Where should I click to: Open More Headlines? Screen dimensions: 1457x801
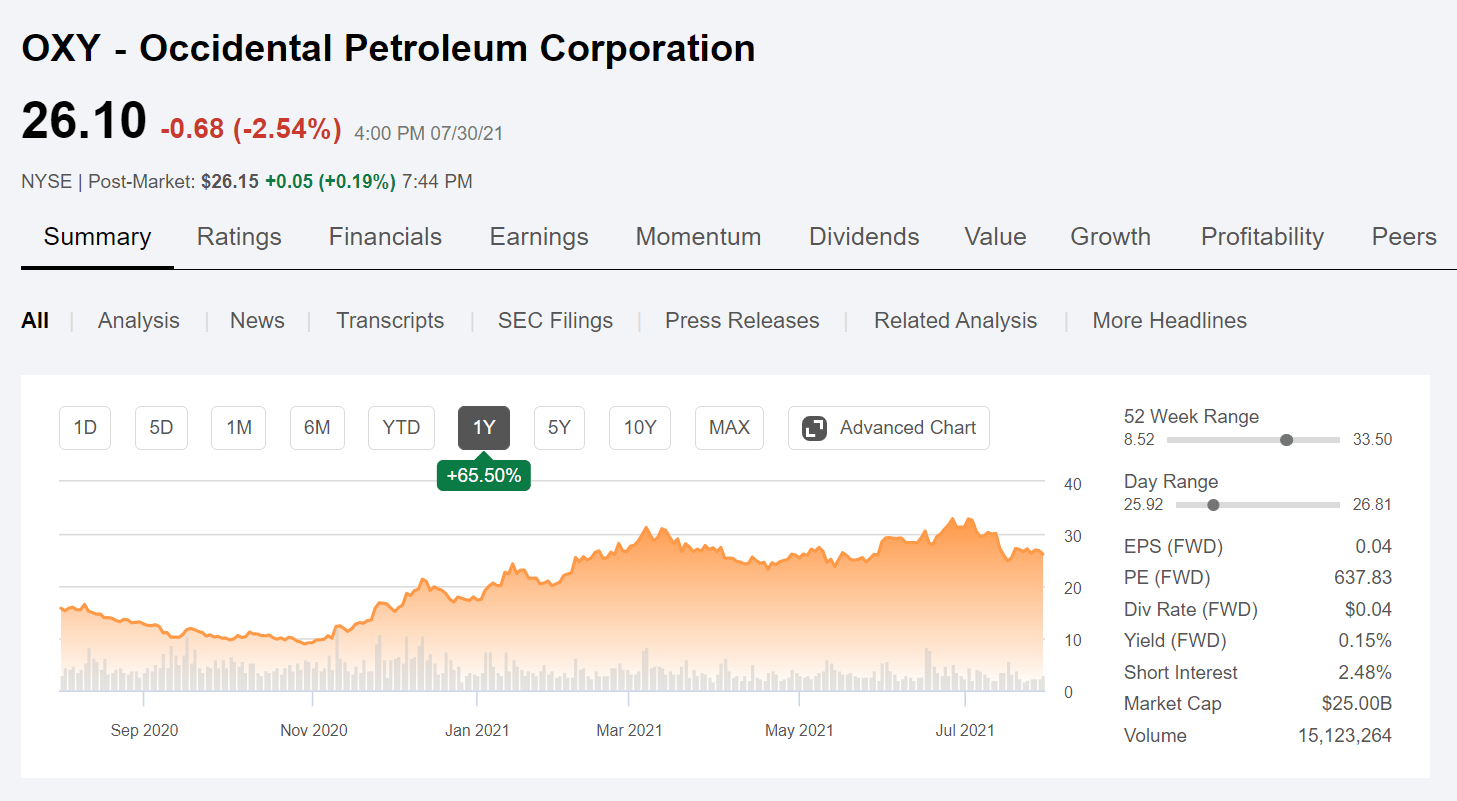[1169, 321]
